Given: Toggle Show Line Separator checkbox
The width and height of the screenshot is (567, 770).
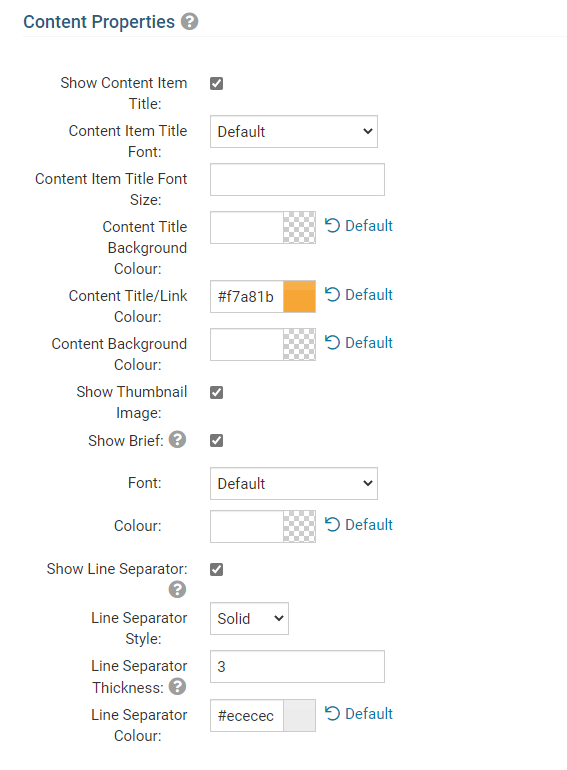Looking at the screenshot, I should pos(216,569).
